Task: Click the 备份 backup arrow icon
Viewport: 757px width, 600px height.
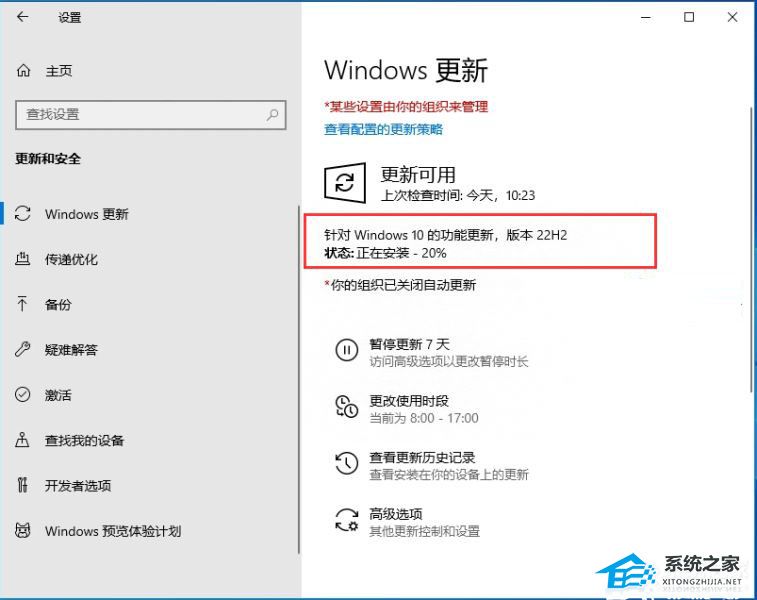Action: tap(22, 304)
